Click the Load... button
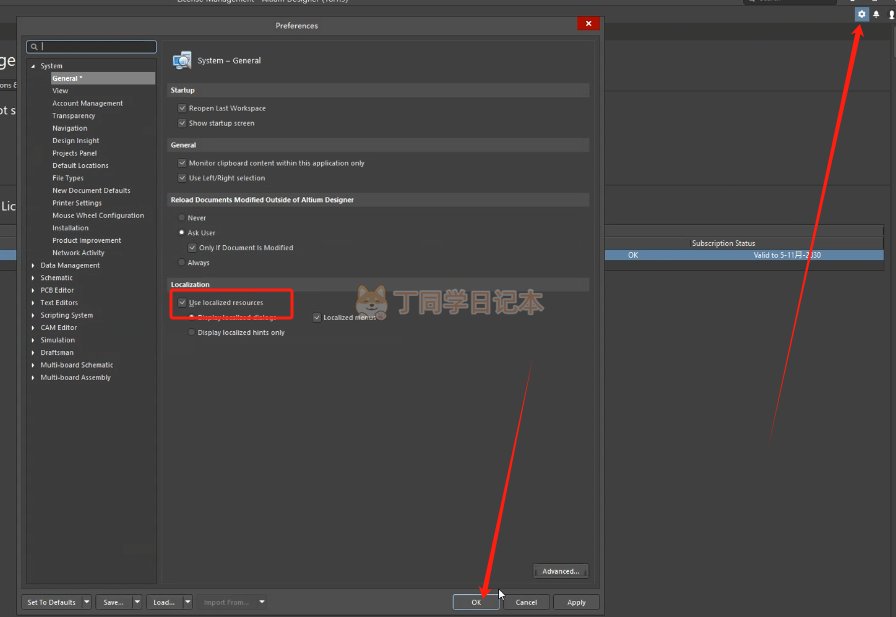The height and width of the screenshot is (617, 896). tap(164, 602)
